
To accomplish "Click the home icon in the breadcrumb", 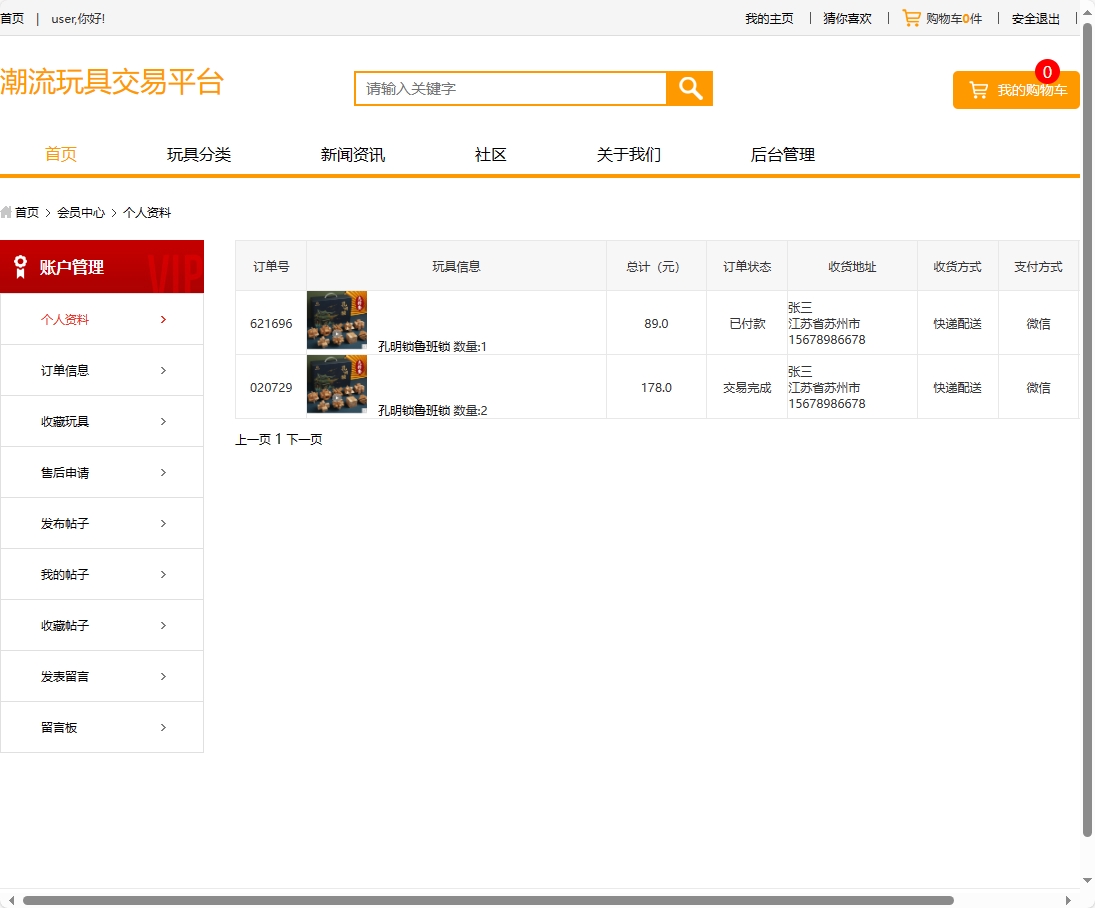I will pyautogui.click(x=7, y=212).
